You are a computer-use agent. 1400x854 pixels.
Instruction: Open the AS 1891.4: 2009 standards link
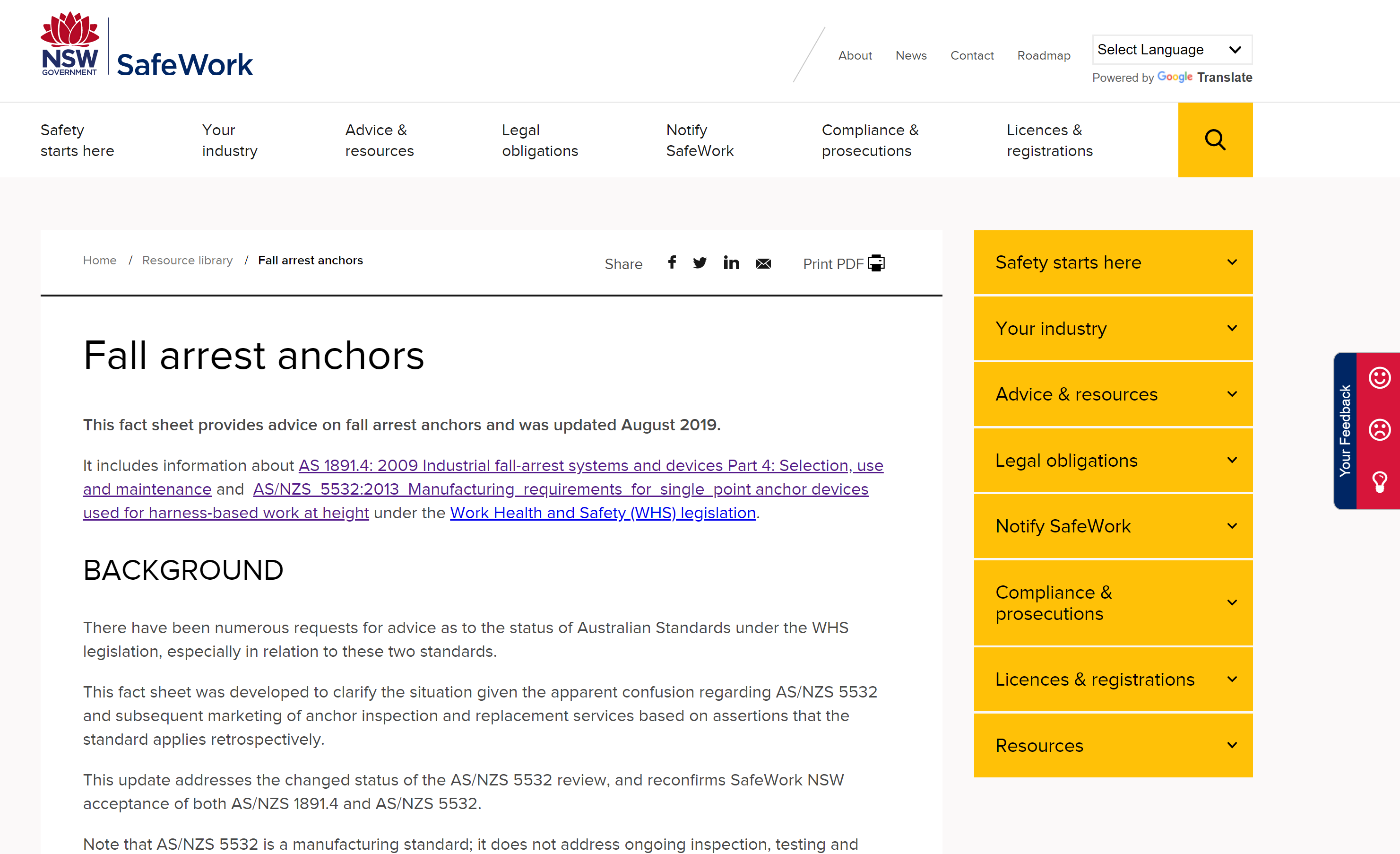591,465
